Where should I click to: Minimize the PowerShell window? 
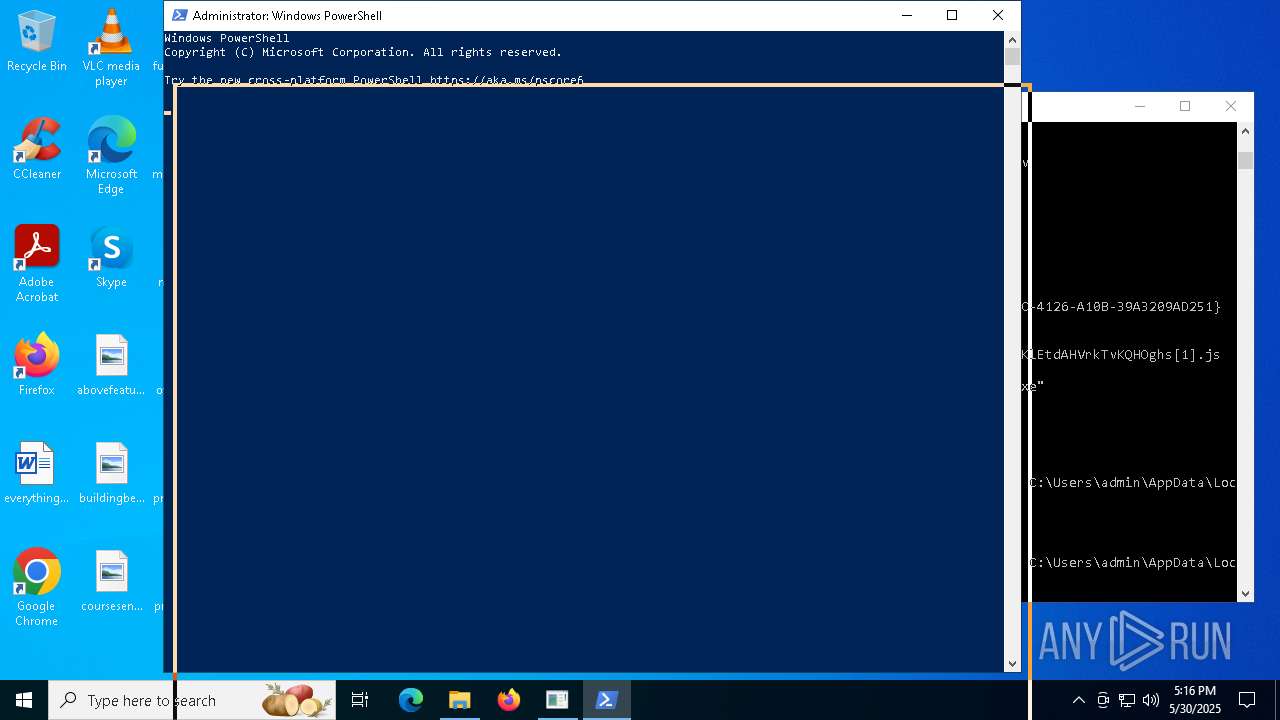pos(907,15)
